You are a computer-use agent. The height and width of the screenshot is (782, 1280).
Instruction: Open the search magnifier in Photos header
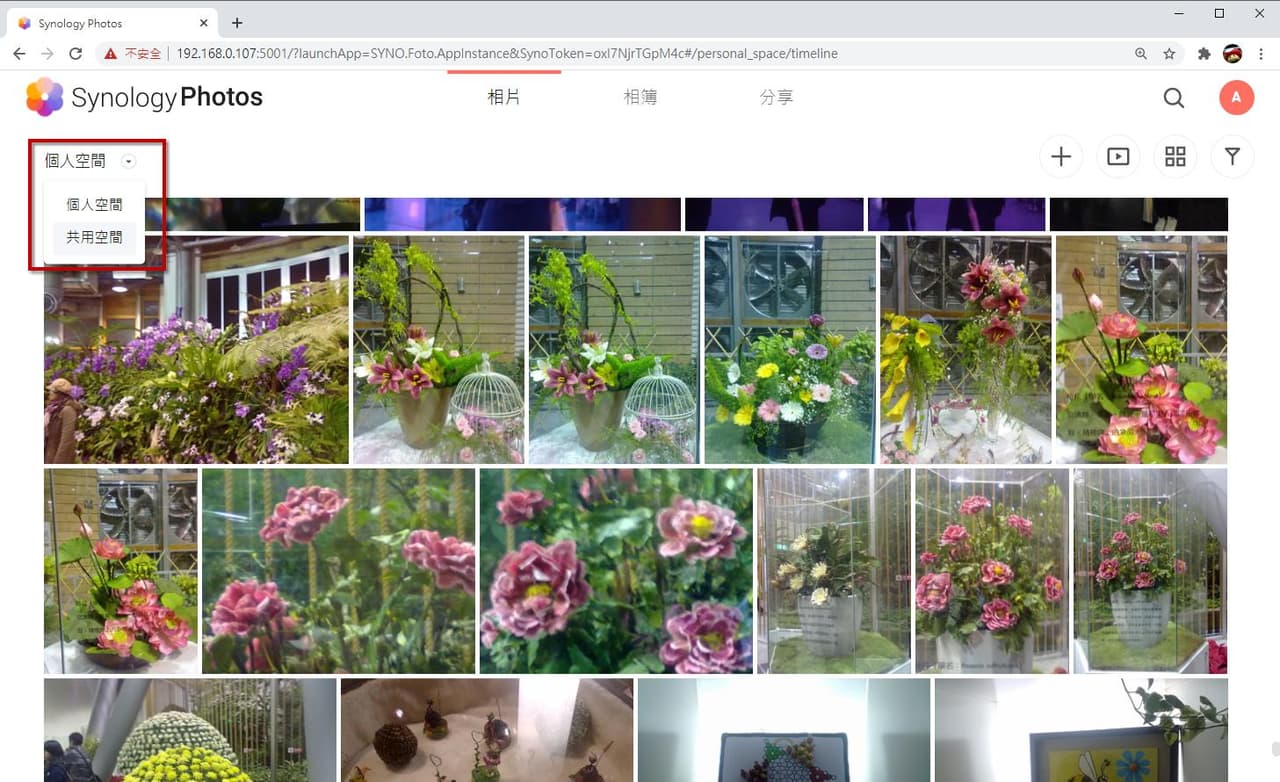pyautogui.click(x=1174, y=97)
